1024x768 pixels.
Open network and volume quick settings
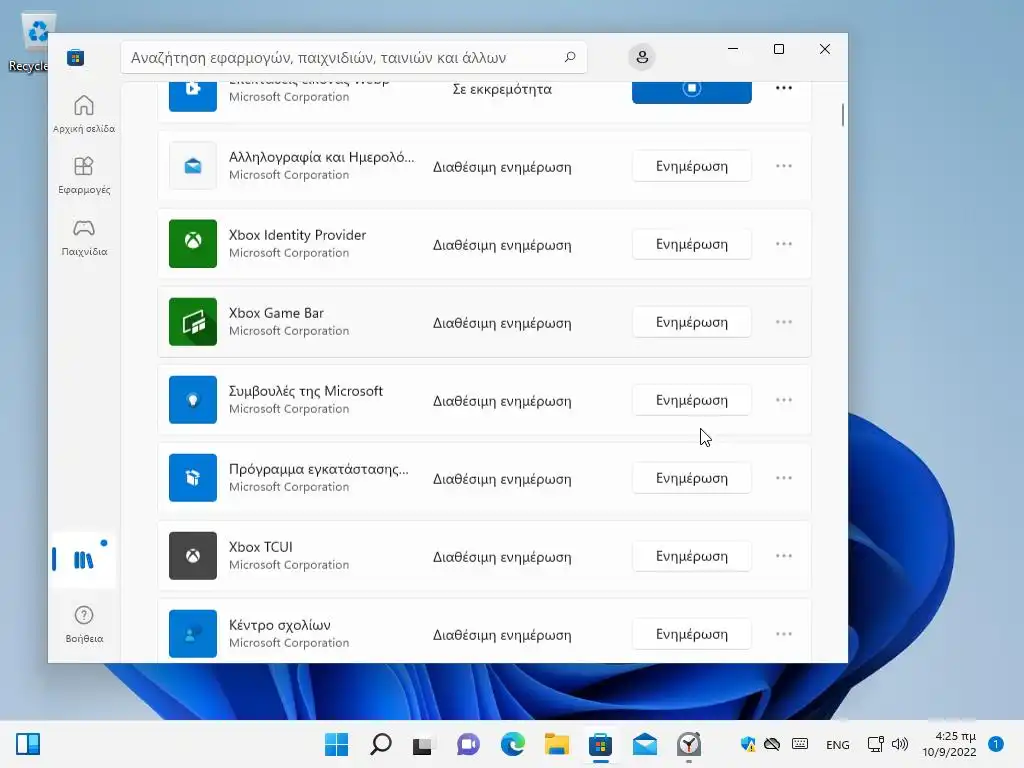point(888,744)
